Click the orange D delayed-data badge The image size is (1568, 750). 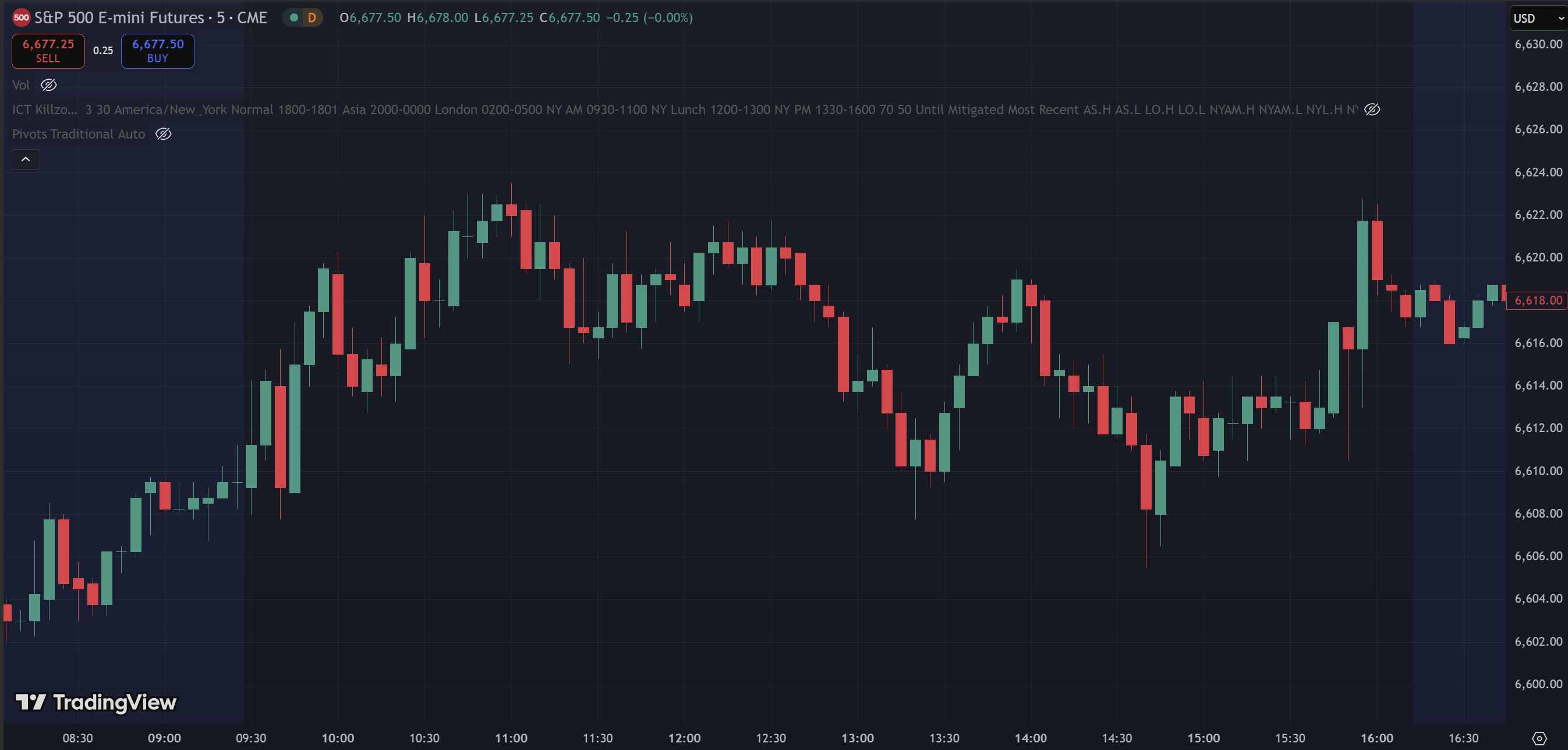point(312,17)
